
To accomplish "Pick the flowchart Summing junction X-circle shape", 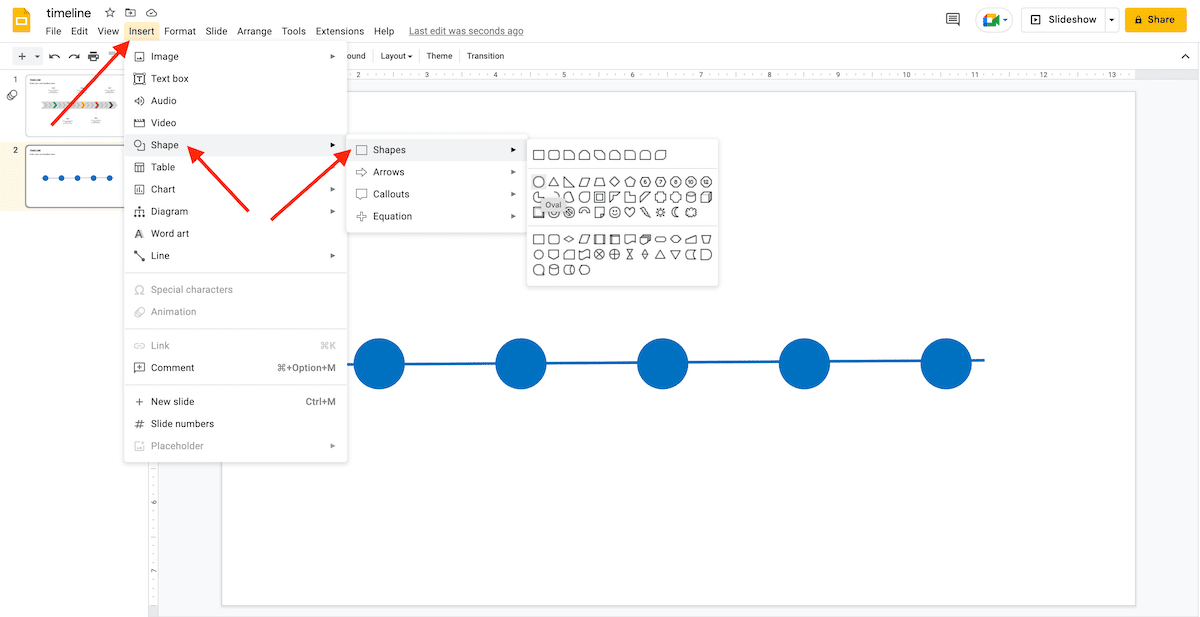I will point(599,254).
